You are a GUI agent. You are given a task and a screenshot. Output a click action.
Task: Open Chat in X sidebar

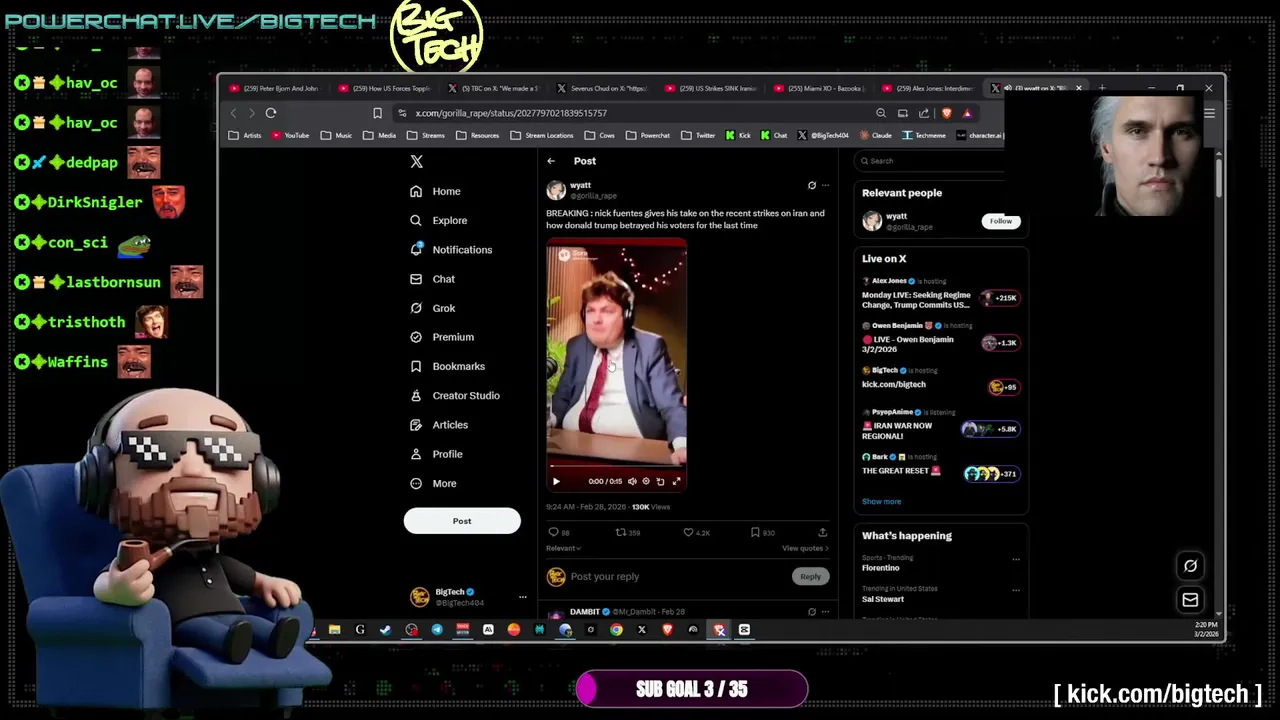click(432, 279)
